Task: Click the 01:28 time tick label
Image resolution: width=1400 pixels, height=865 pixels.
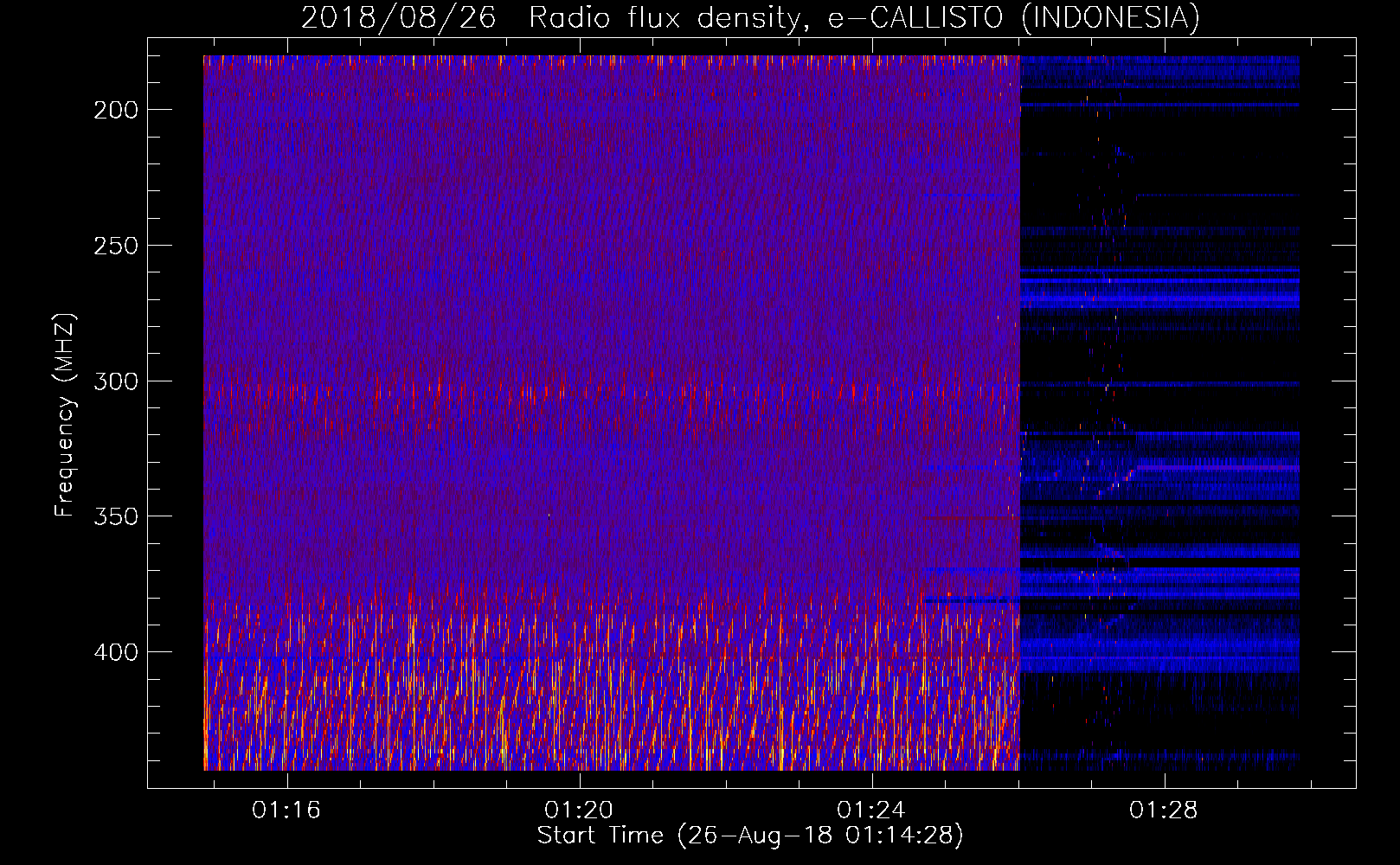Action: coord(1164,810)
